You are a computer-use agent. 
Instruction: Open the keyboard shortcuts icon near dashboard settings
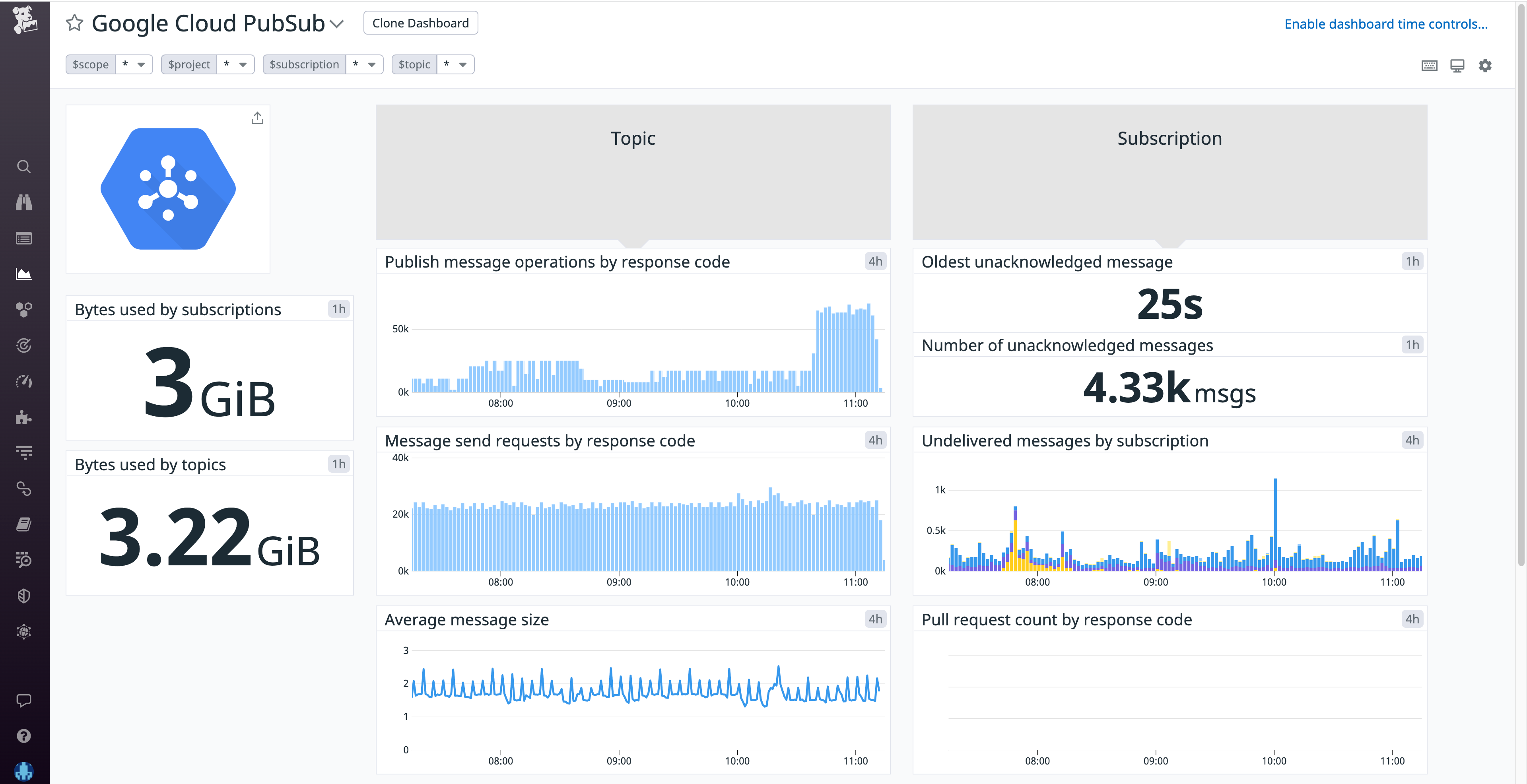tap(1430, 65)
